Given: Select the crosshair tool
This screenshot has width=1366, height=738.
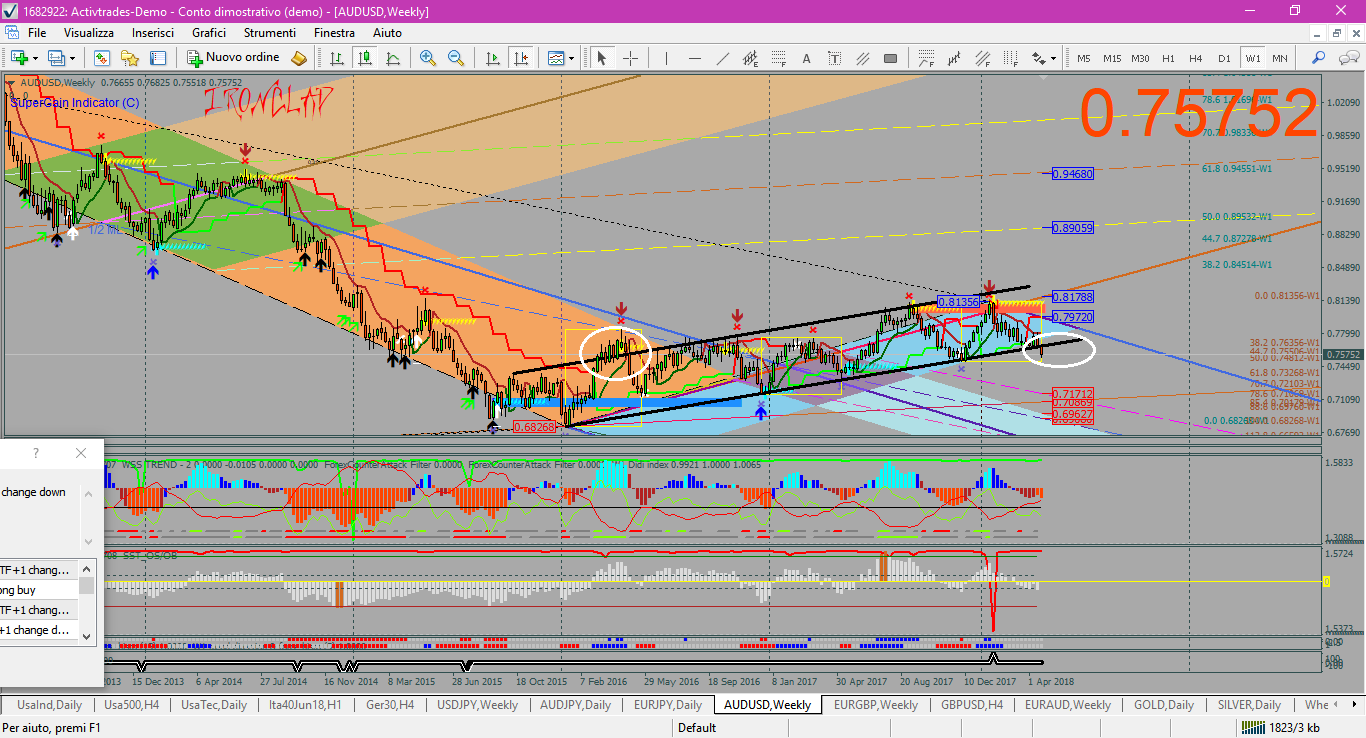Looking at the screenshot, I should point(631,58).
